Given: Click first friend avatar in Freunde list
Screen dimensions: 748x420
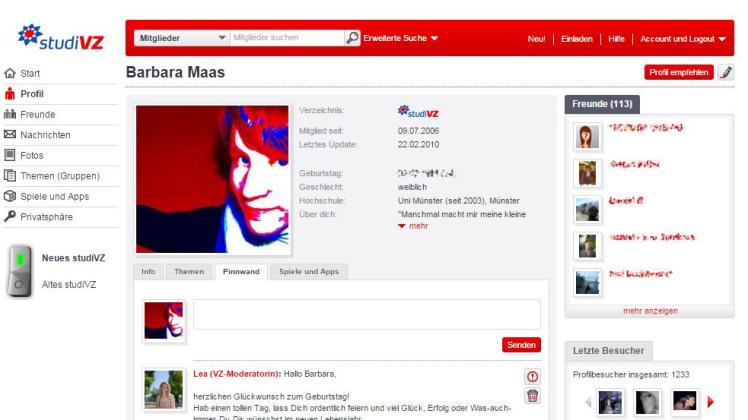Looking at the screenshot, I should click(x=587, y=136).
